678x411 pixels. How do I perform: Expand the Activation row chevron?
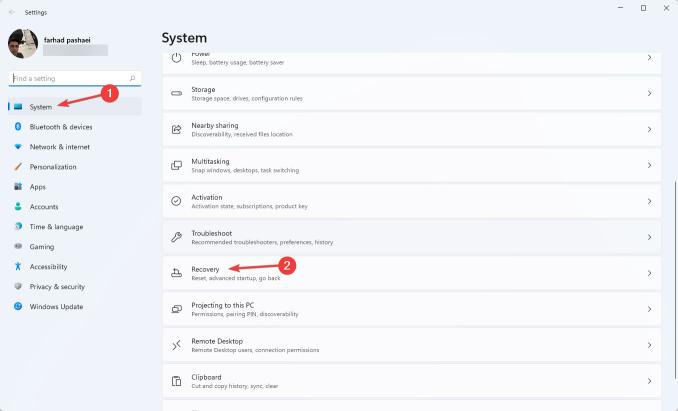click(649, 201)
